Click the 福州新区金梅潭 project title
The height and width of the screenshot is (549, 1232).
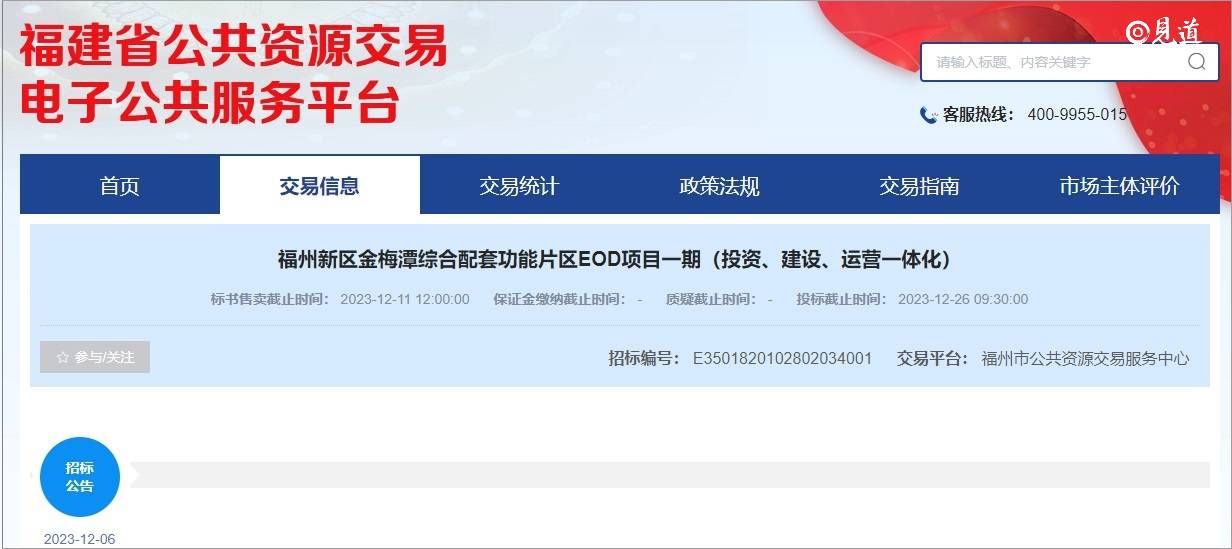614,260
